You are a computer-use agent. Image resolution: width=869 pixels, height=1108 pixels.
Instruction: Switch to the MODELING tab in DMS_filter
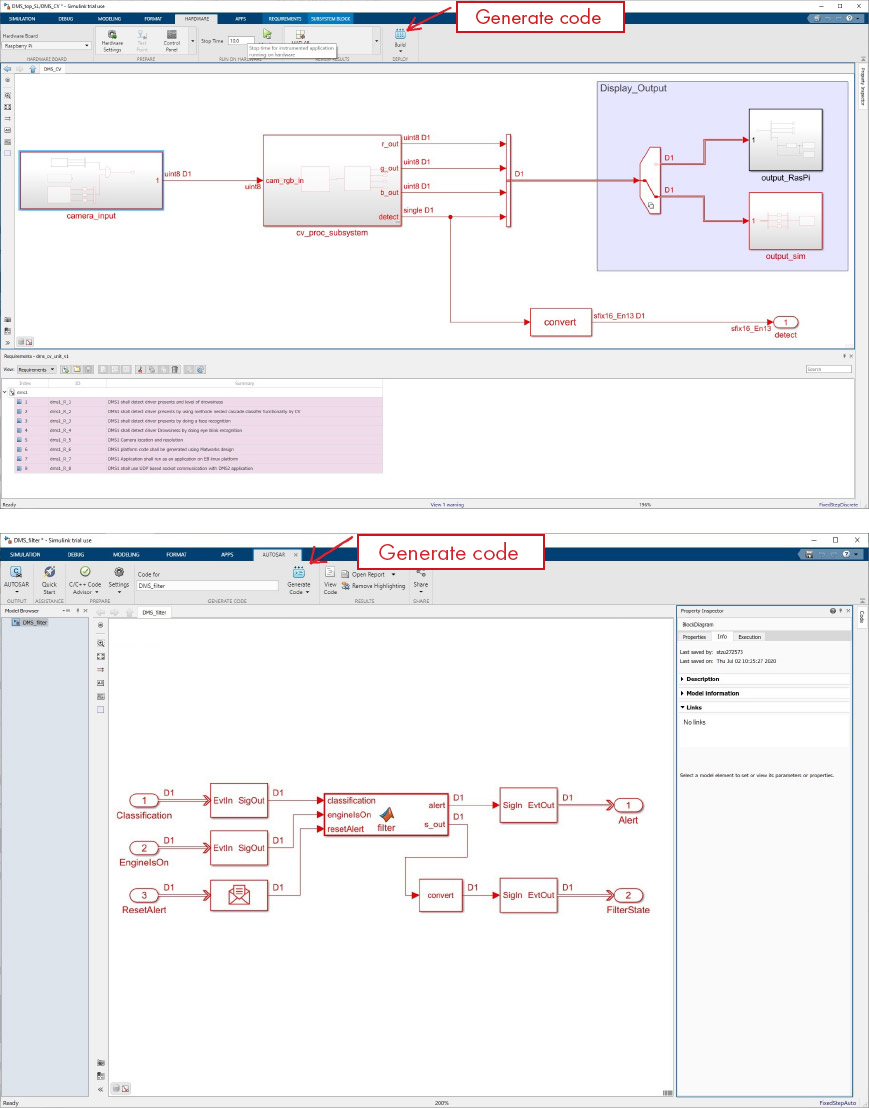pyautogui.click(x=127, y=554)
